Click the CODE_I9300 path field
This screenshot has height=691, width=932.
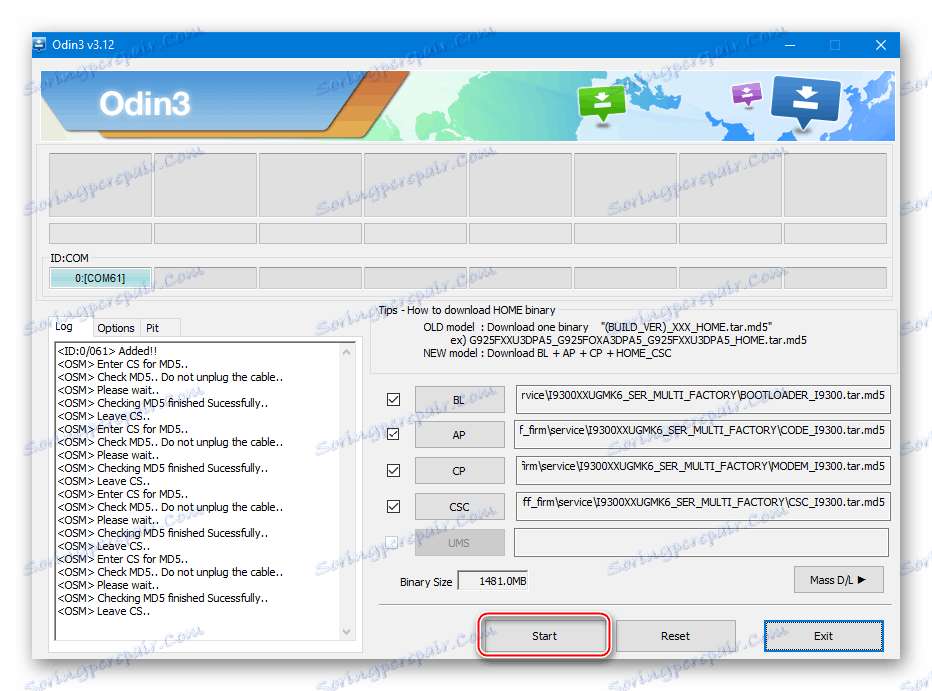pos(703,434)
